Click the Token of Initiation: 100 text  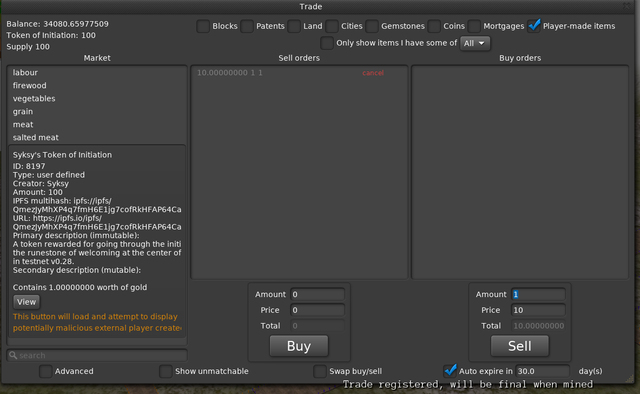pyautogui.click(x=51, y=36)
